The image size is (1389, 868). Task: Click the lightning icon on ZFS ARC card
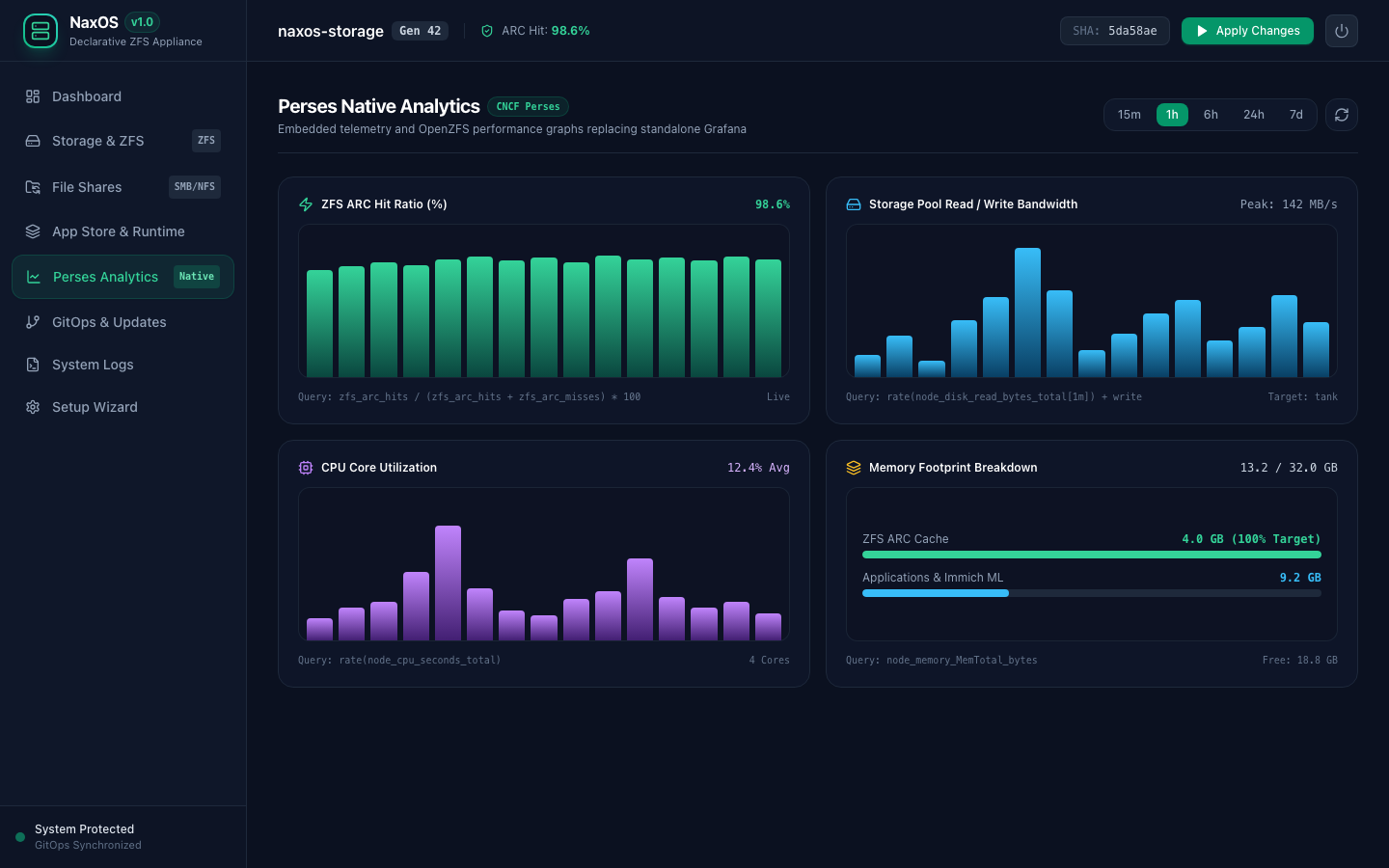[306, 204]
